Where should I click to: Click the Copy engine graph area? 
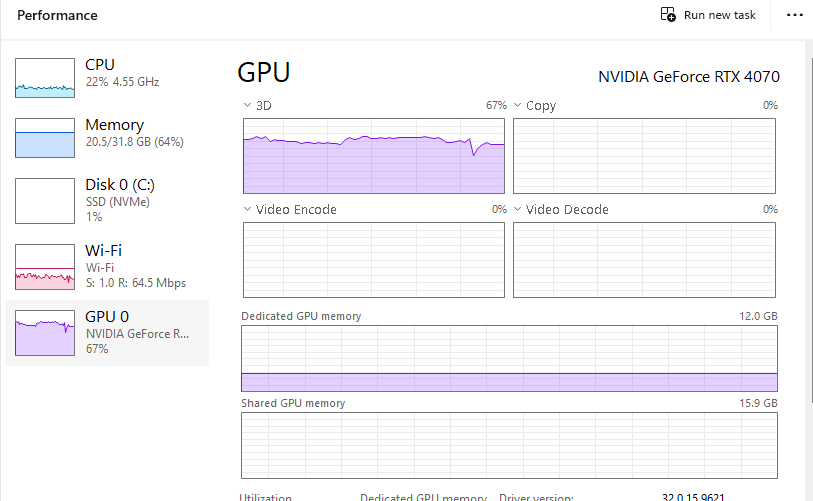[x=645, y=155]
